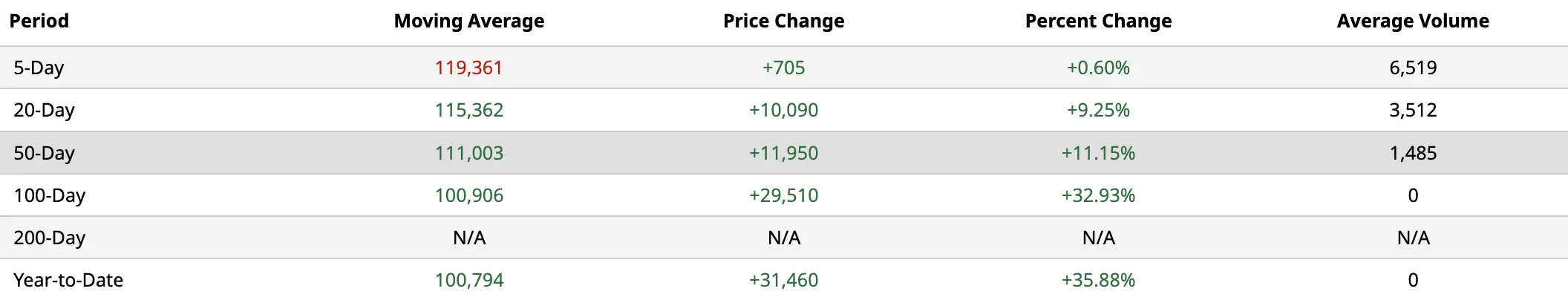Select the Moving Average column header
The height and width of the screenshot is (300, 1568).
coord(469,21)
